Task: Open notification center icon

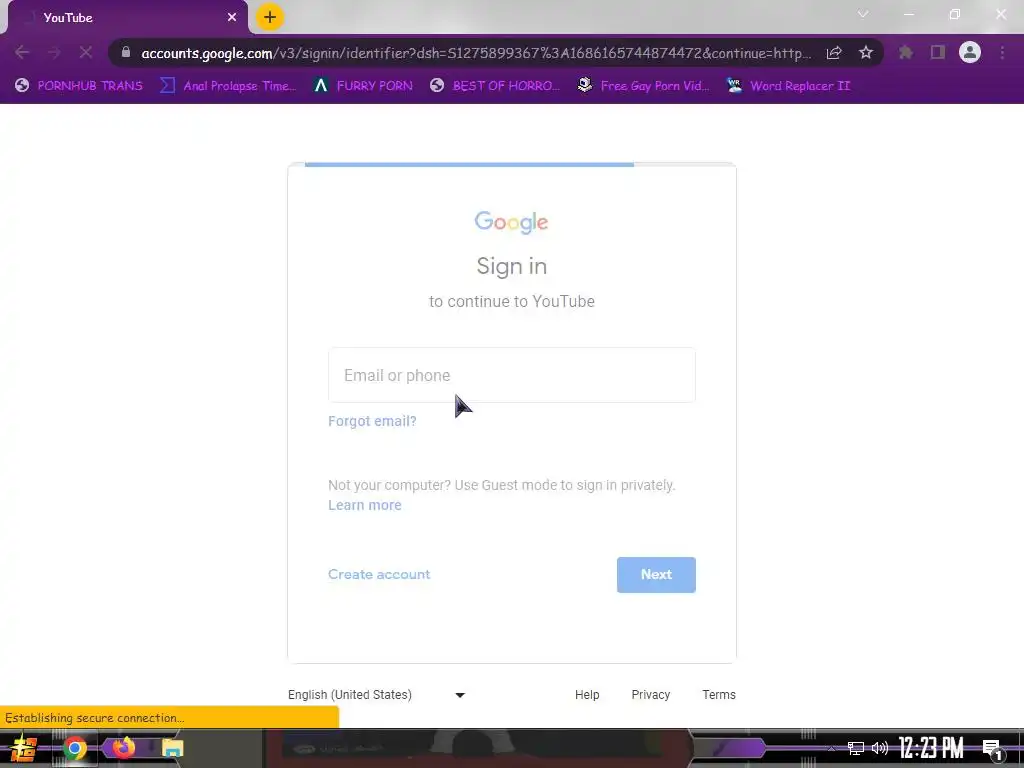Action: [x=992, y=749]
